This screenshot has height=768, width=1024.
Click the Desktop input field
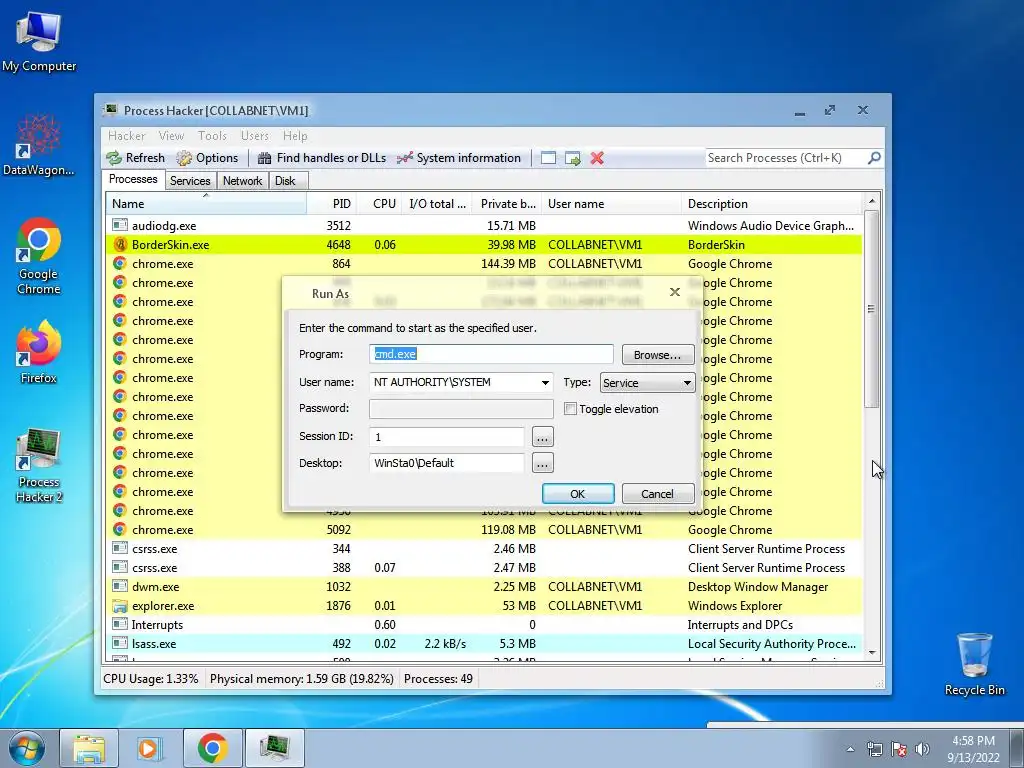coord(447,463)
